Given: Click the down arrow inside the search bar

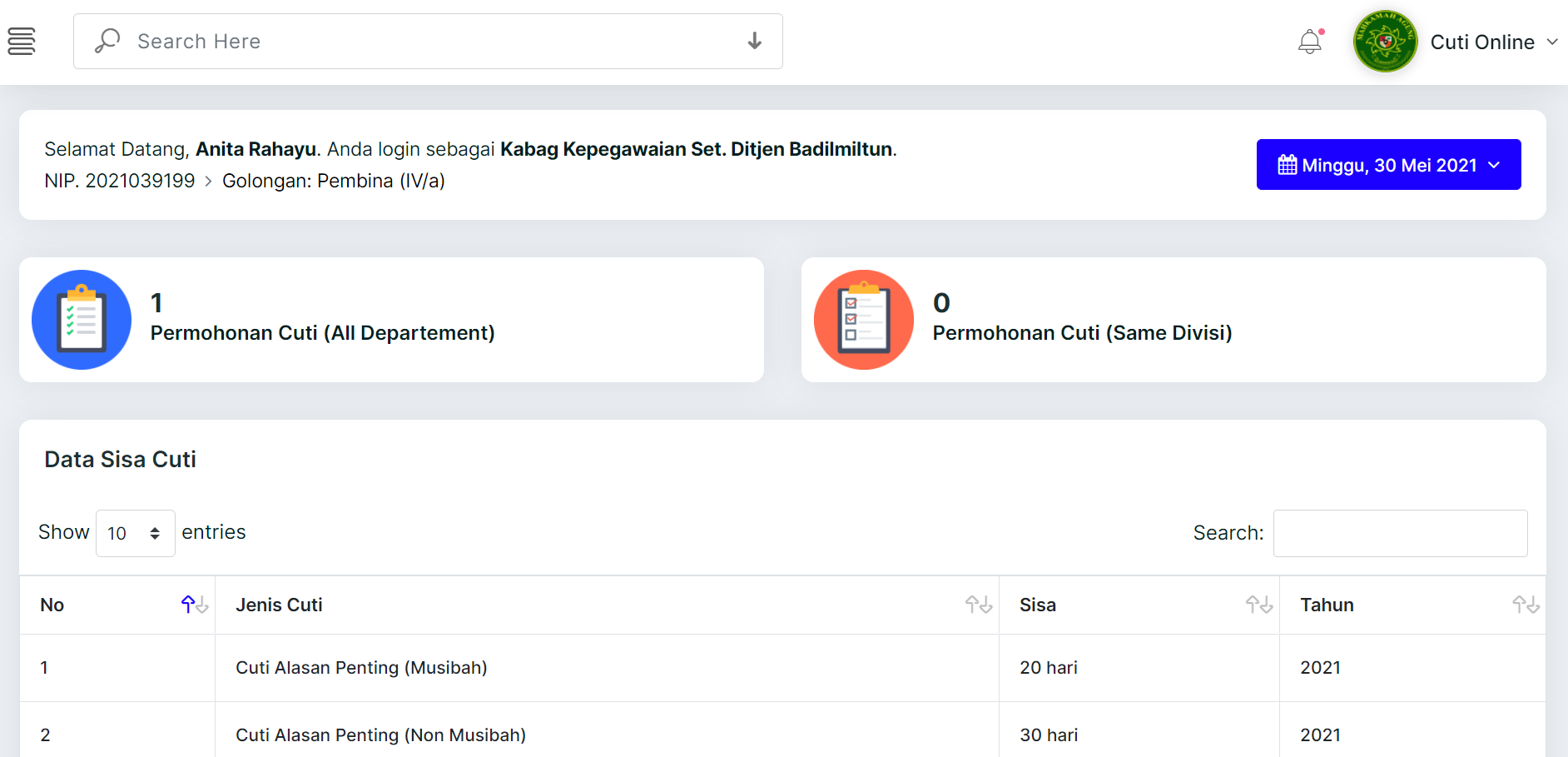Looking at the screenshot, I should coord(754,40).
